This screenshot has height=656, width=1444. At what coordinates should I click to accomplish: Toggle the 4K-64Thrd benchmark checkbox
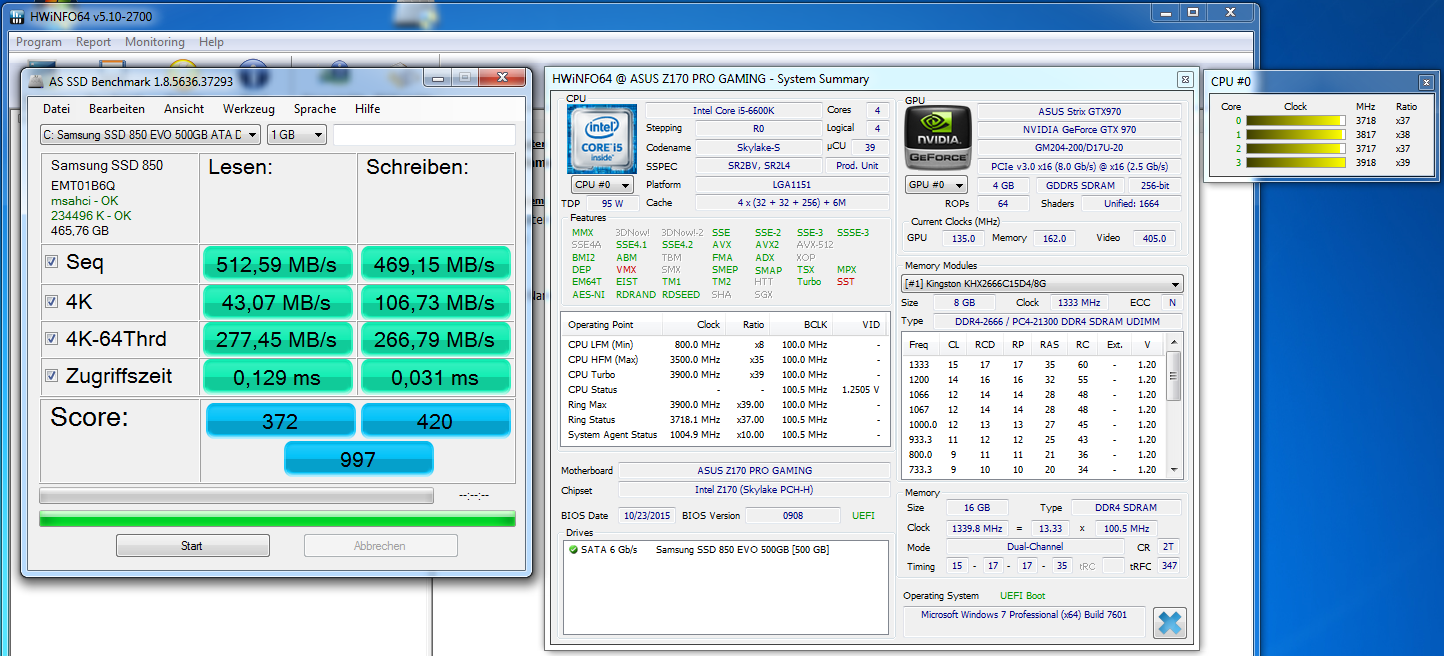click(x=52, y=339)
